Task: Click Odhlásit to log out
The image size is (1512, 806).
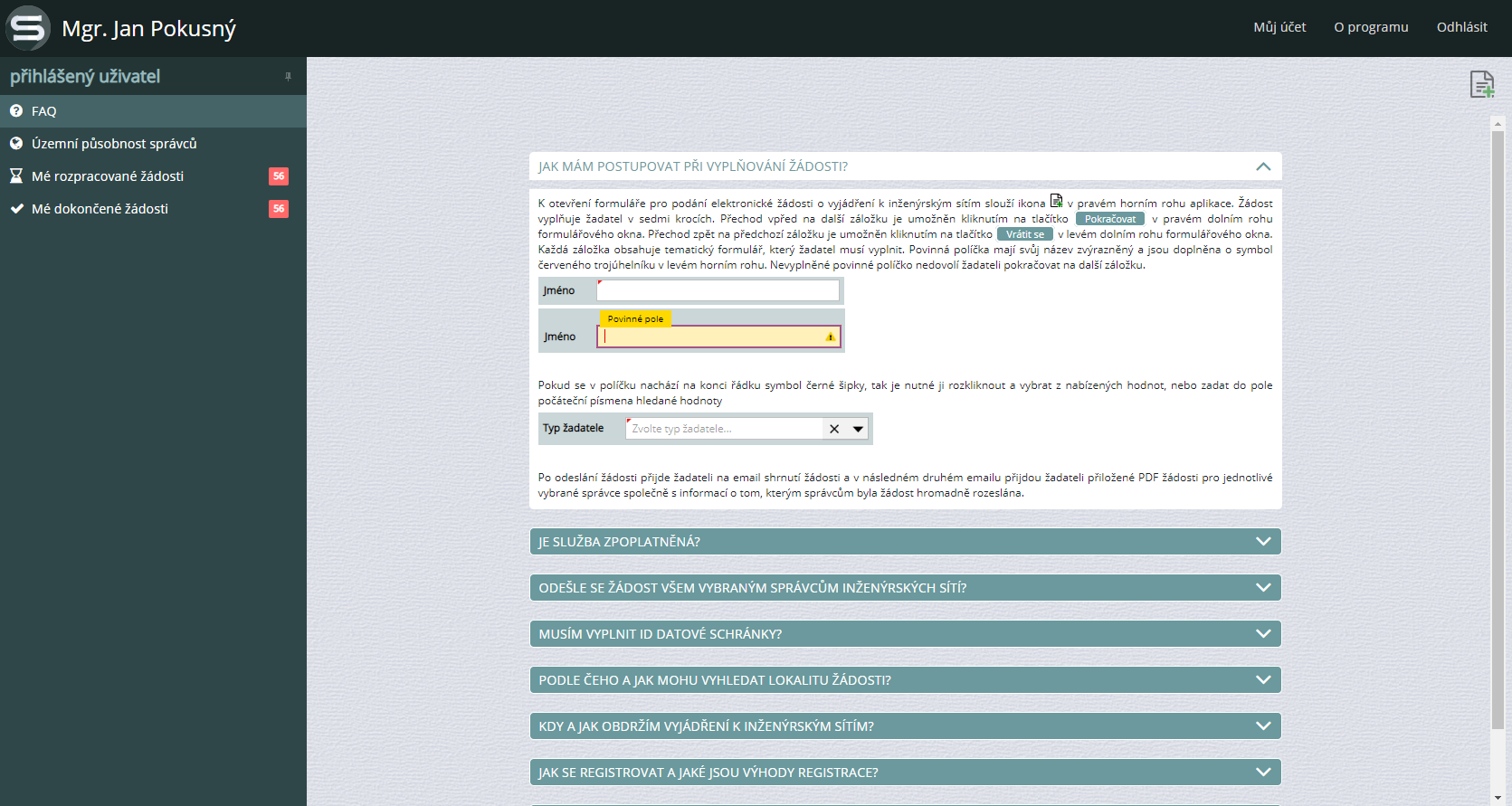Action: (x=1461, y=27)
